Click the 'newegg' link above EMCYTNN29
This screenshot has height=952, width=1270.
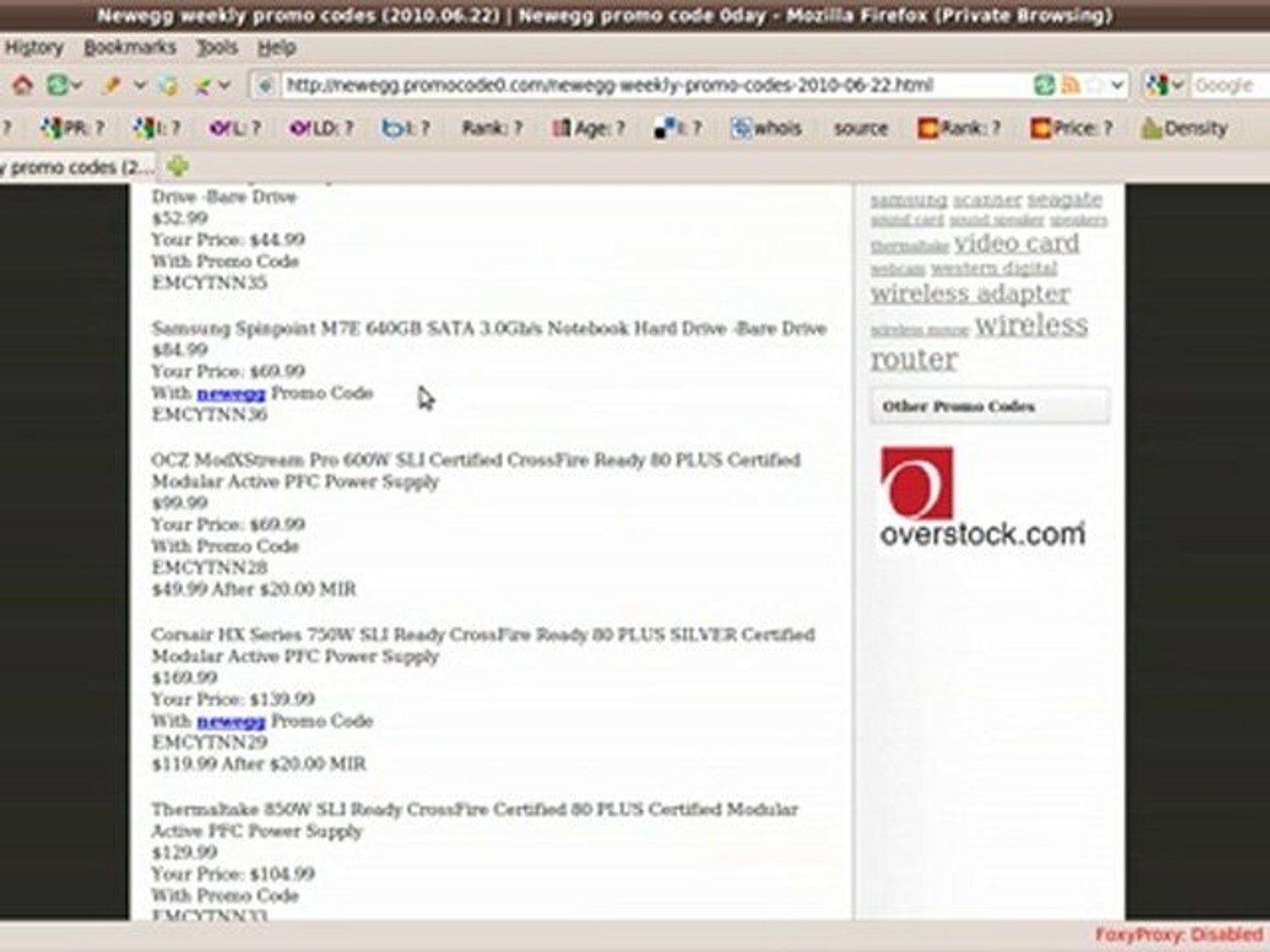(231, 721)
